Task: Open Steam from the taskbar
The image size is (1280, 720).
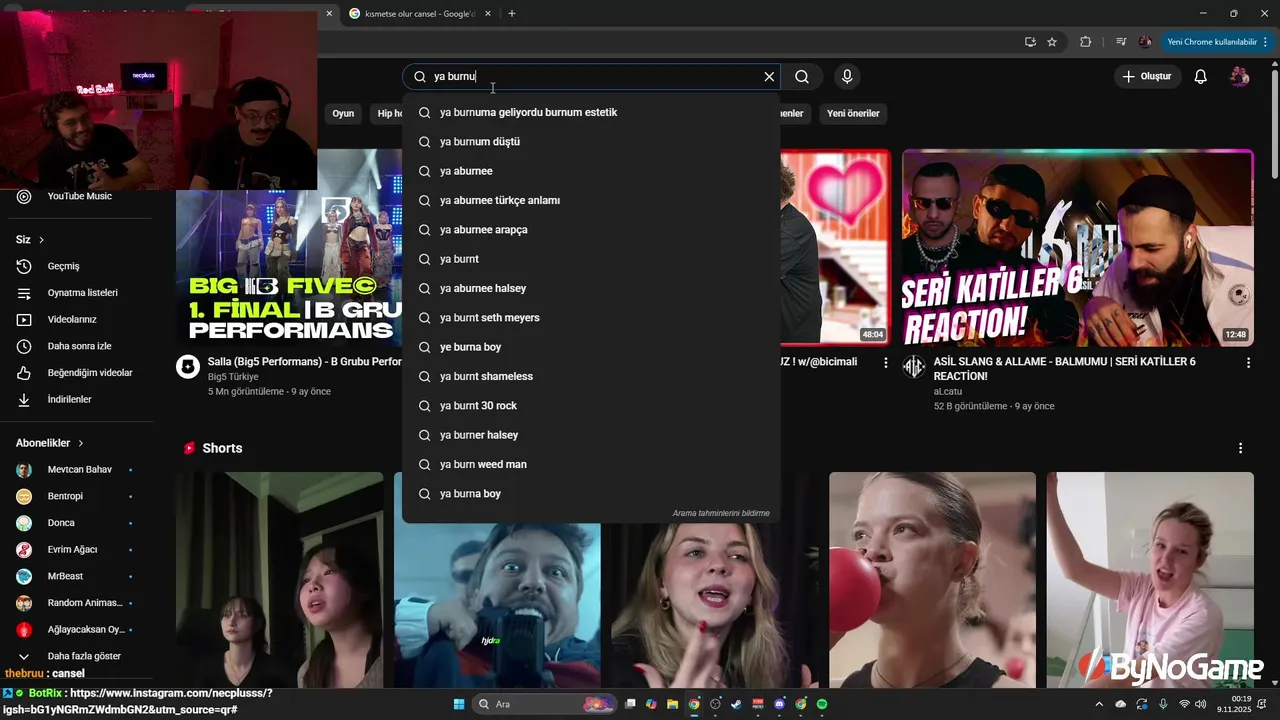Action: pyautogui.click(x=737, y=704)
